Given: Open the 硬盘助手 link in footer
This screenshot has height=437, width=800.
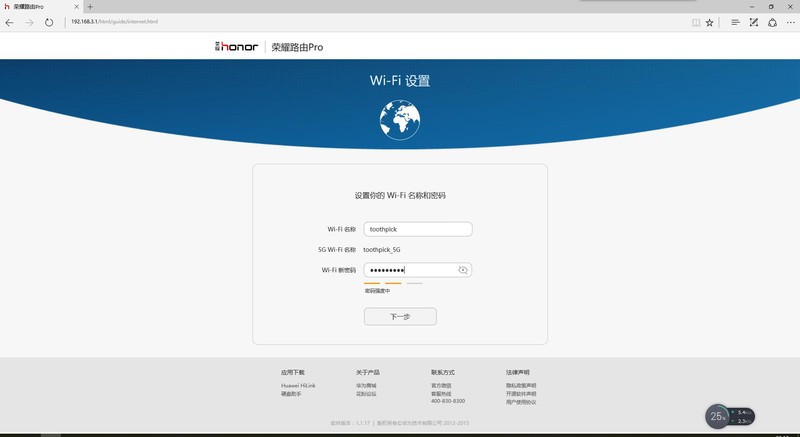Looking at the screenshot, I should pyautogui.click(x=291, y=394).
